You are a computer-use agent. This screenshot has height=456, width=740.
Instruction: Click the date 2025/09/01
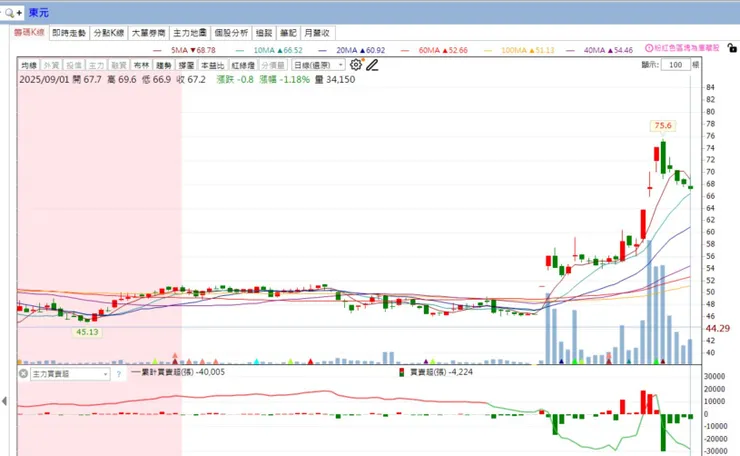point(44,79)
